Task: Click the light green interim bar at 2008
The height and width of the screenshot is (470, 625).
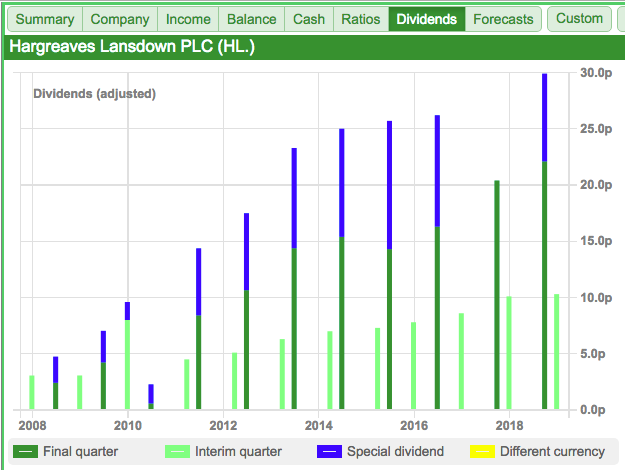Action: click(x=32, y=393)
